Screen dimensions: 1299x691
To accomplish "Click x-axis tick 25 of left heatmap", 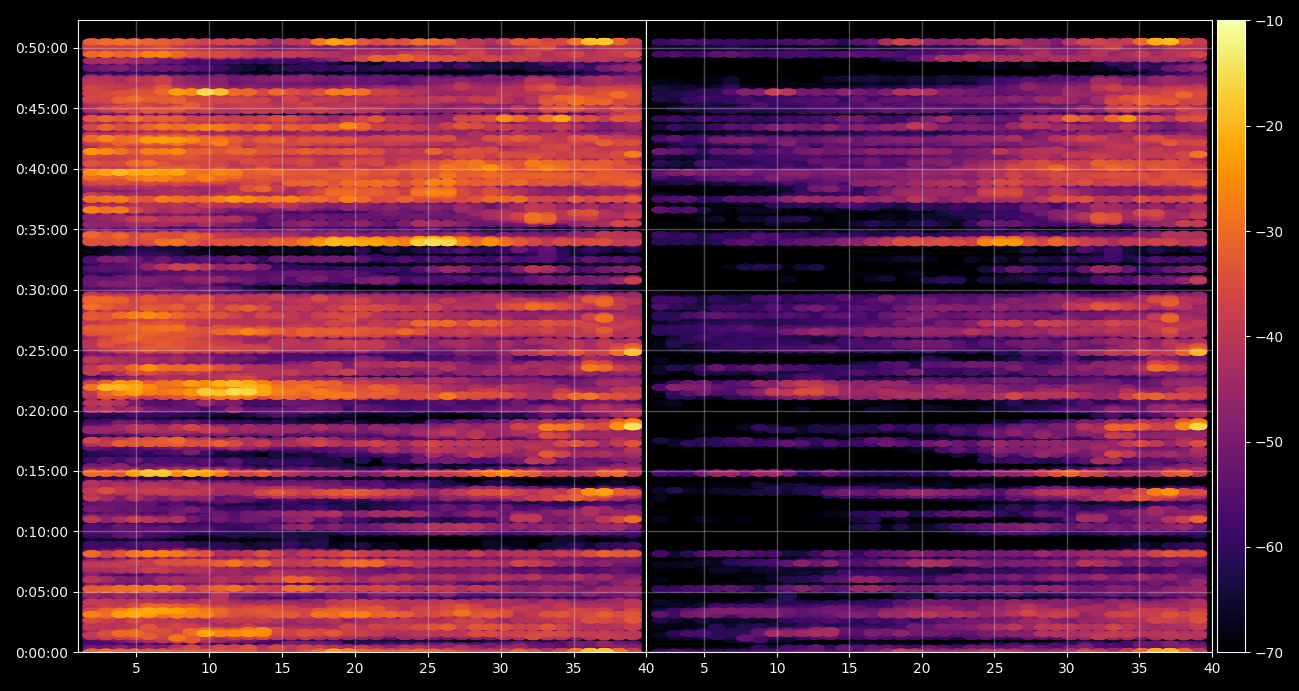I will 428,668.
